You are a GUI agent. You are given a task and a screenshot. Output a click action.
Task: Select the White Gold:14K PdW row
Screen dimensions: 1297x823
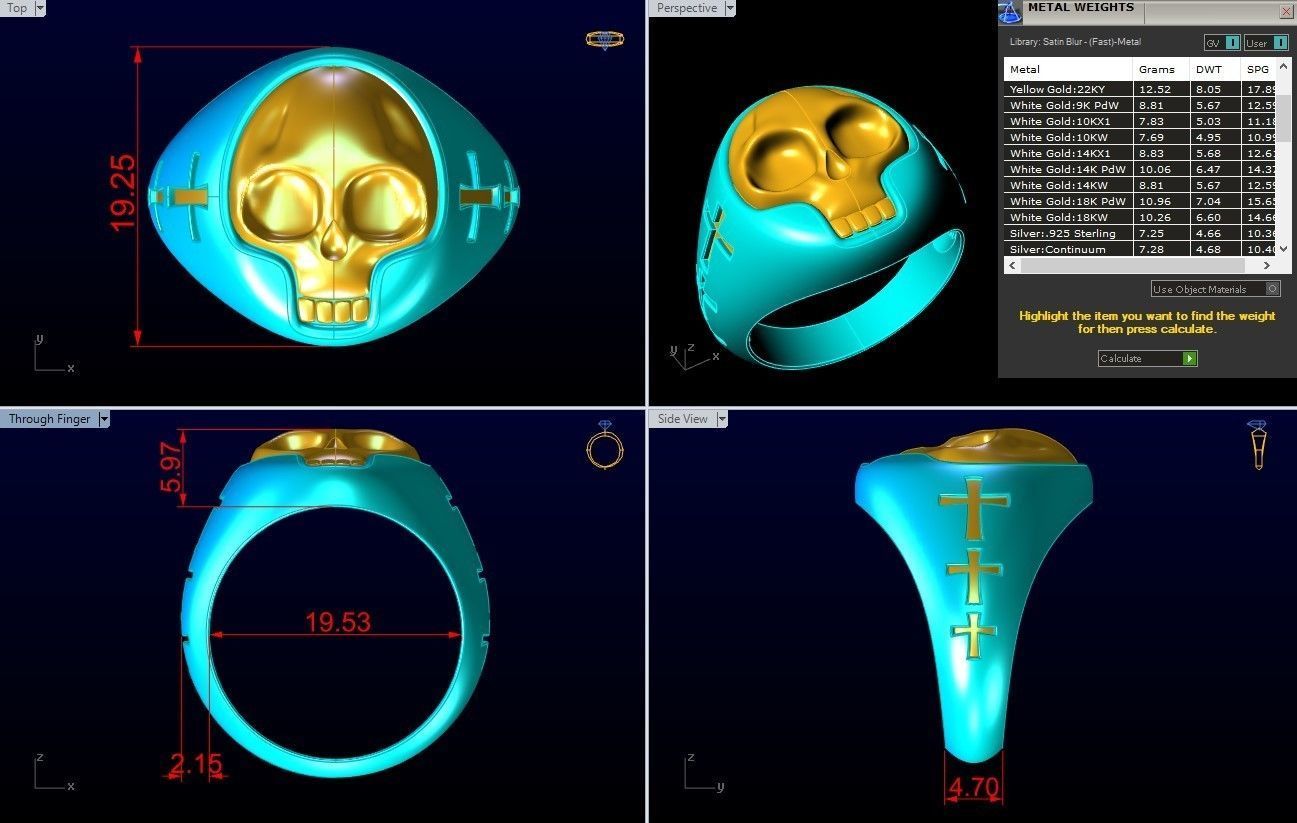click(x=1141, y=169)
